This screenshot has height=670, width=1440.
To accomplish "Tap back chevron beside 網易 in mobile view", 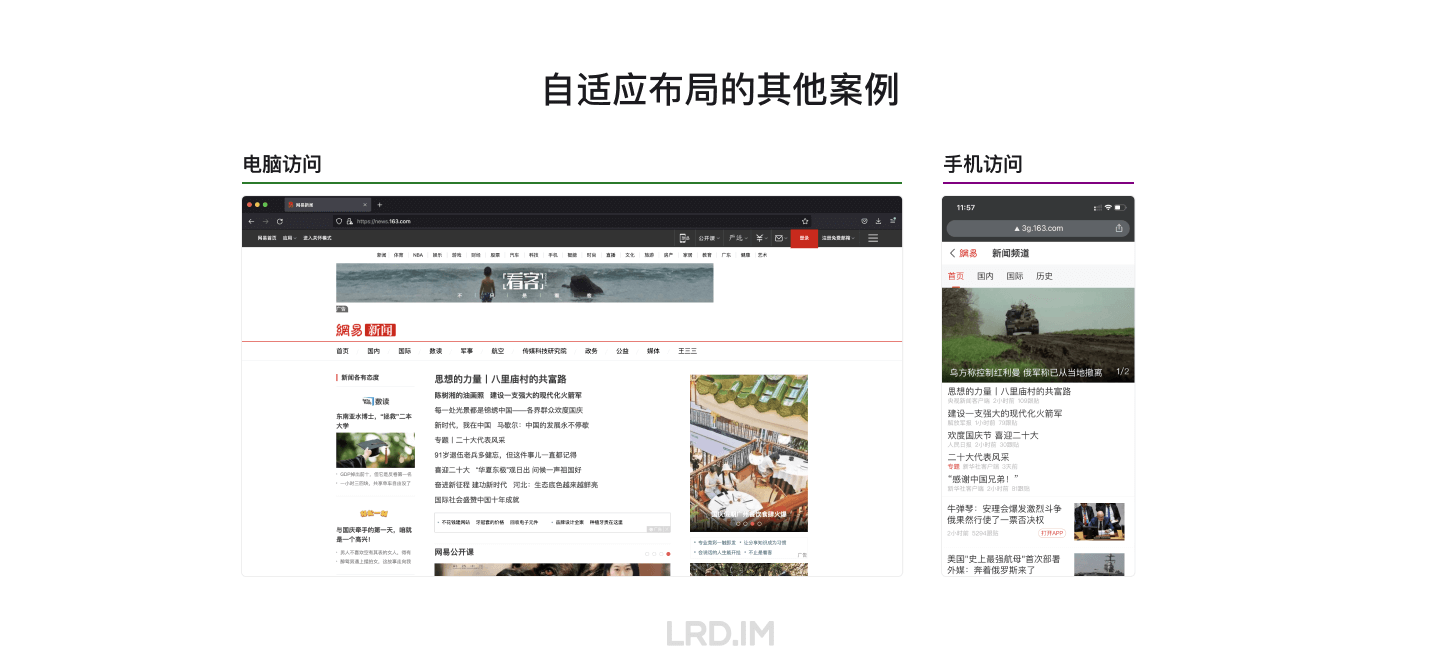I will [953, 253].
